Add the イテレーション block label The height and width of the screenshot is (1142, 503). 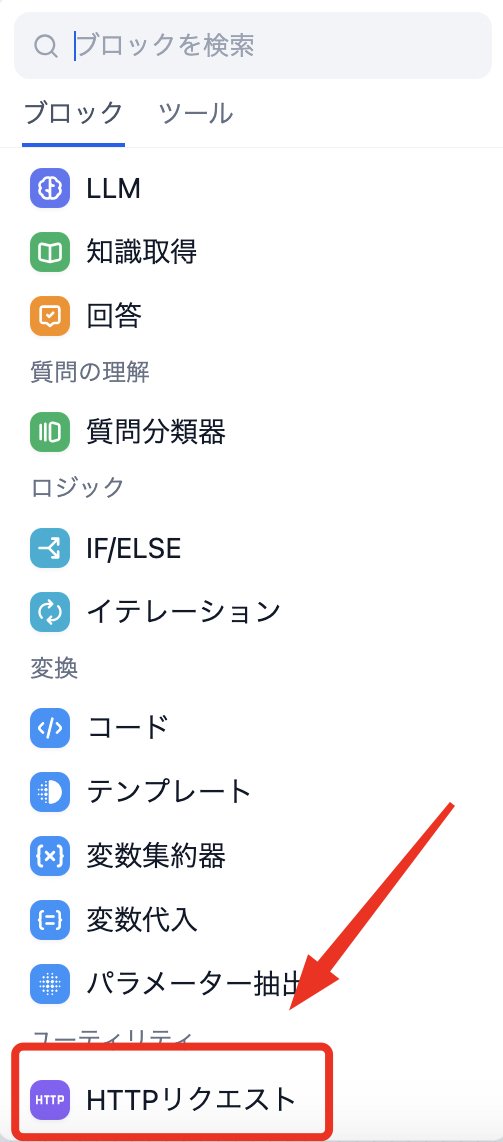tap(183, 611)
